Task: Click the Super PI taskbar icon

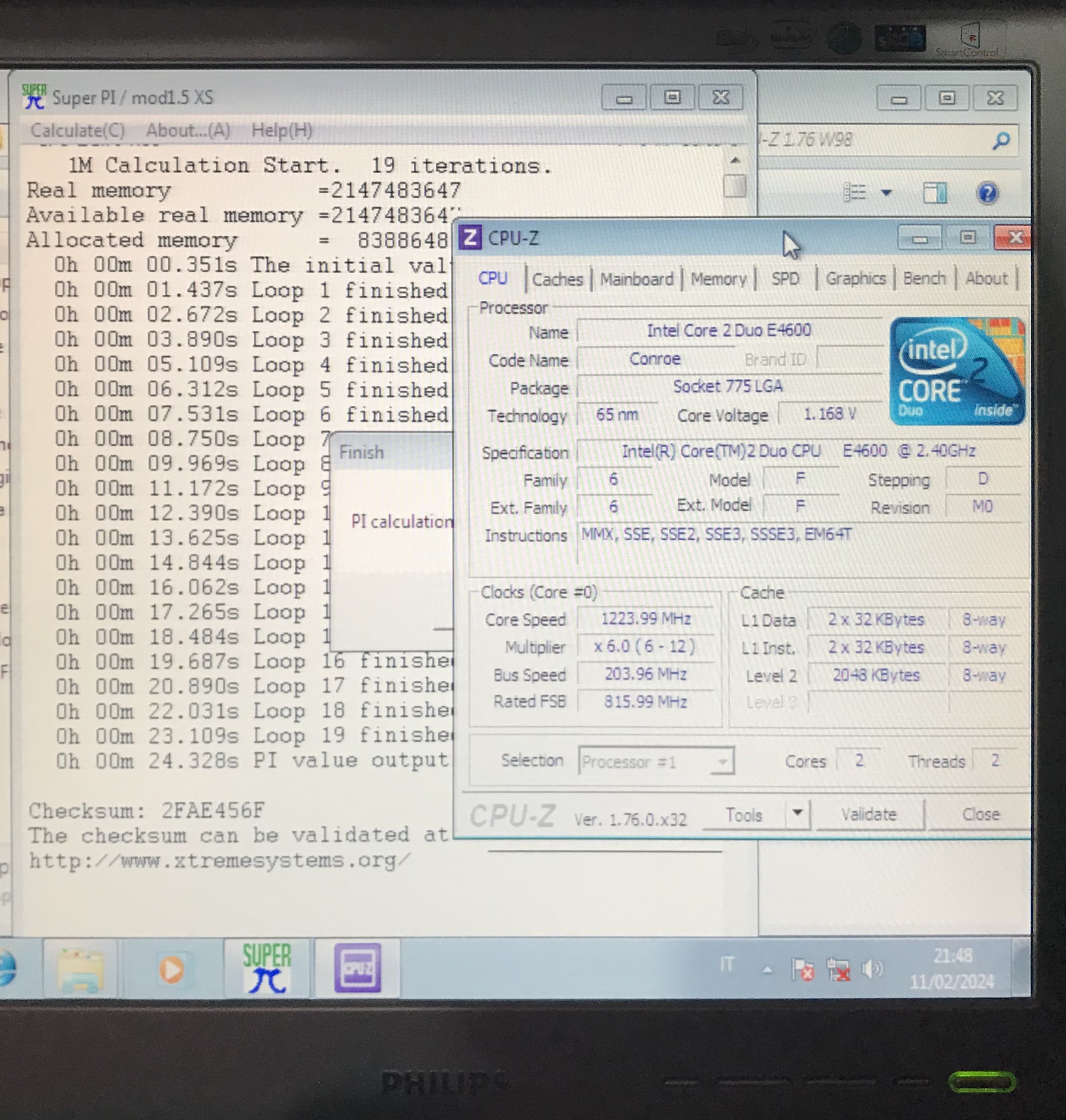Action: [x=267, y=968]
